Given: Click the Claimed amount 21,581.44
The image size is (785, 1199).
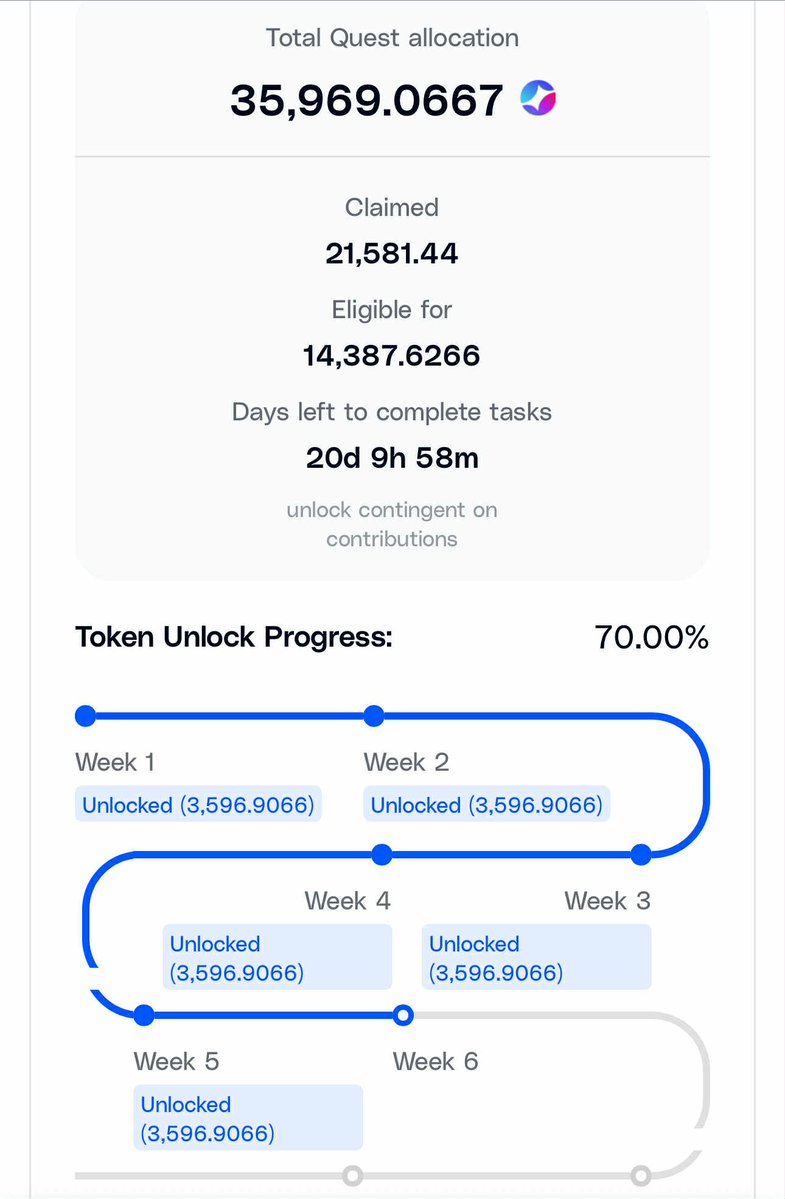Looking at the screenshot, I should pos(392,254).
